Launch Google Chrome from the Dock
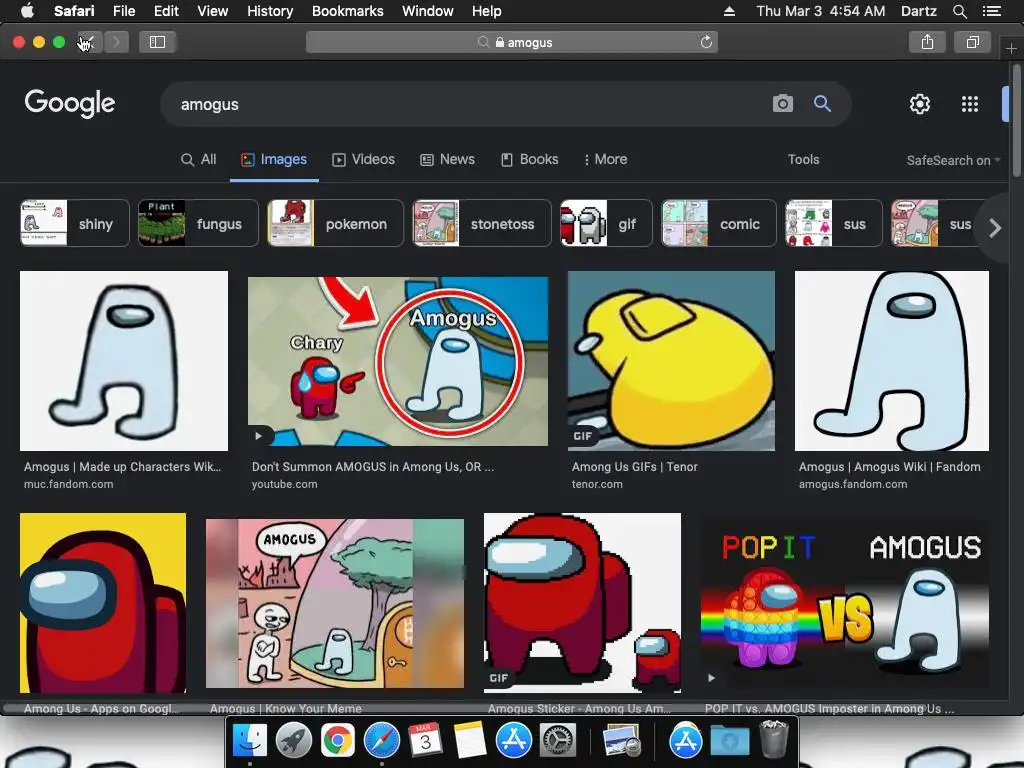Screen dimensions: 1024x768 338,741
